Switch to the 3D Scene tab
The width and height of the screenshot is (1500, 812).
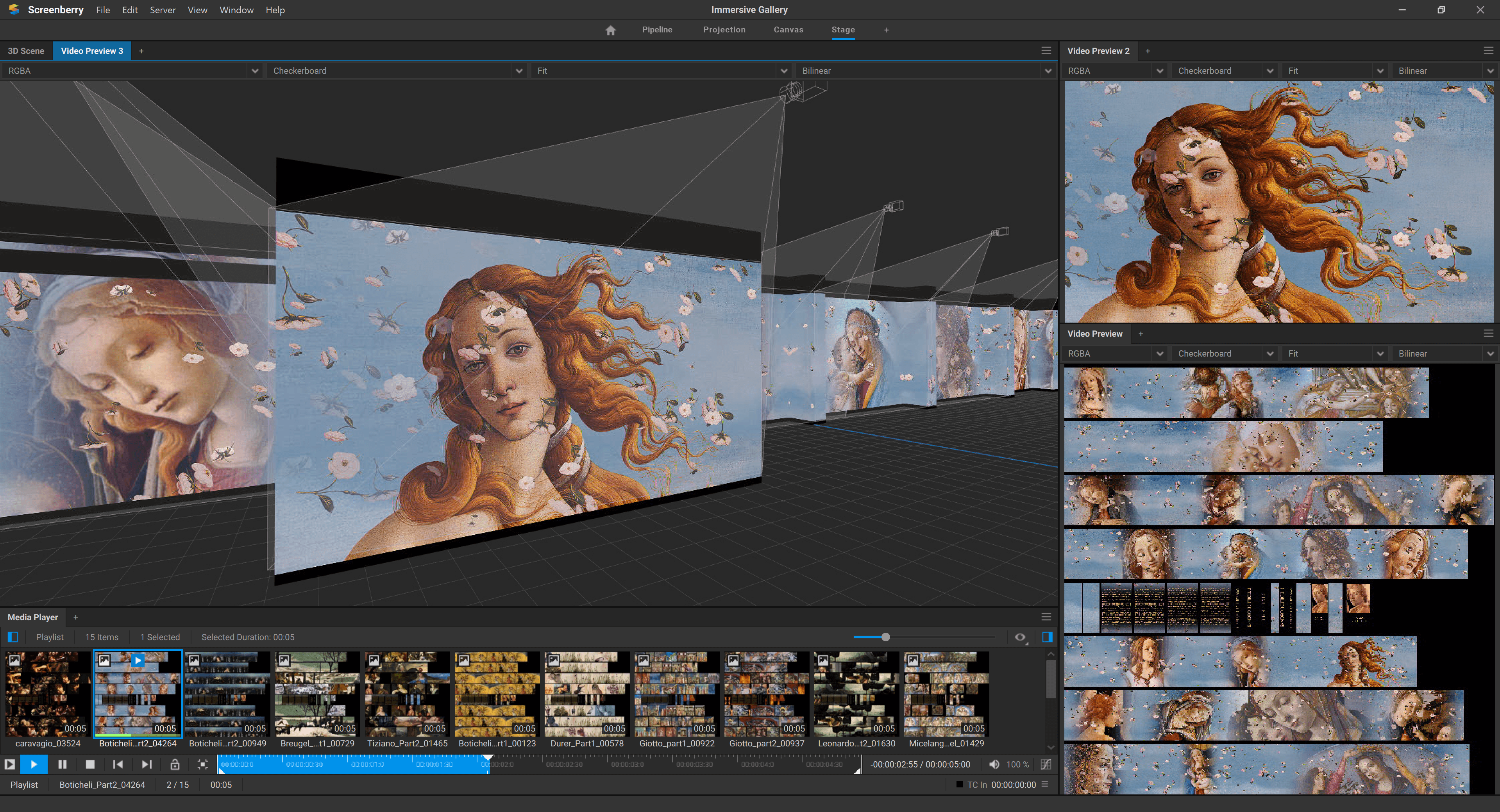26,51
